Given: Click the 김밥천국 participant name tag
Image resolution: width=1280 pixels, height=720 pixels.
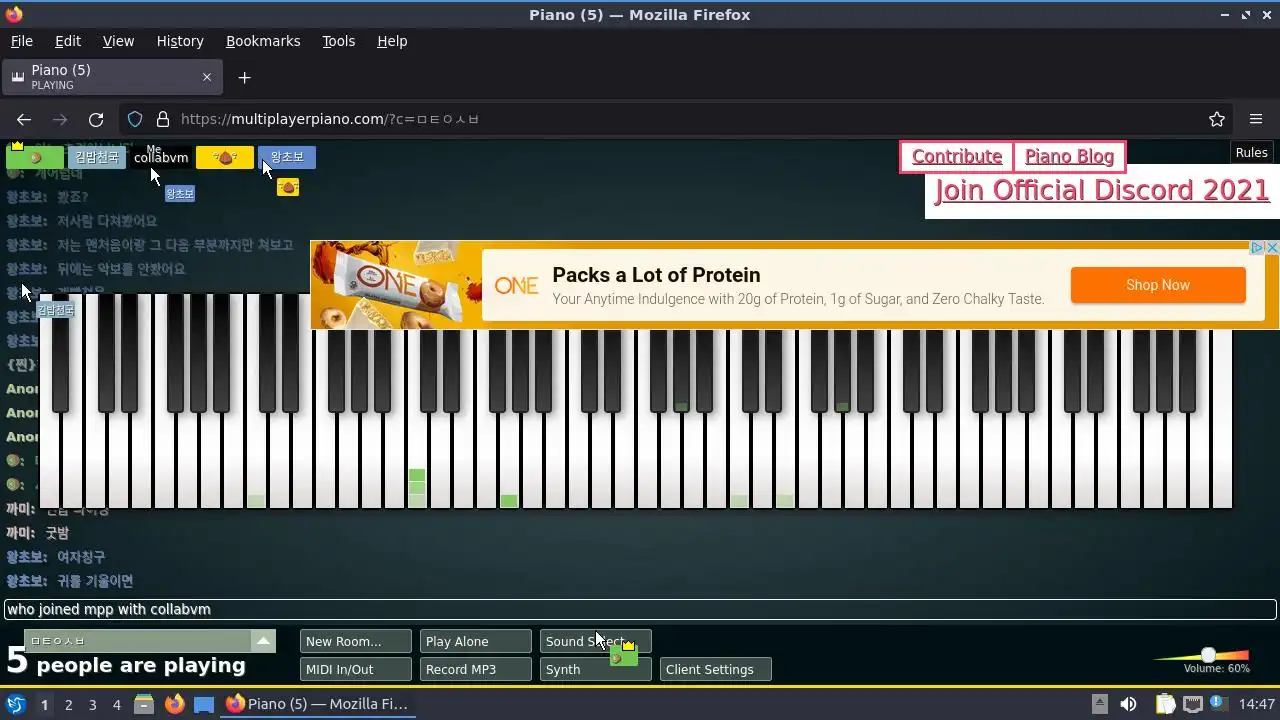Looking at the screenshot, I should [x=97, y=157].
